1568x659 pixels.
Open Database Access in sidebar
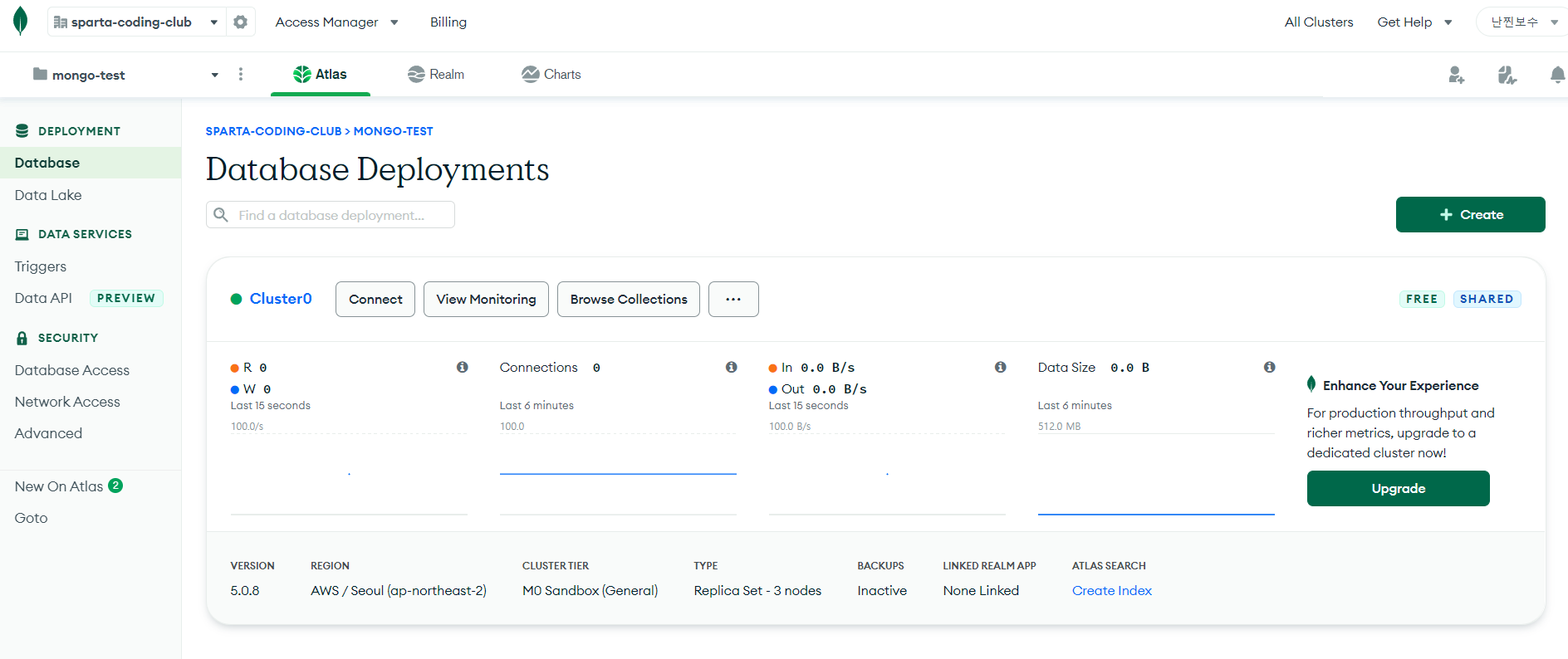[x=72, y=370]
